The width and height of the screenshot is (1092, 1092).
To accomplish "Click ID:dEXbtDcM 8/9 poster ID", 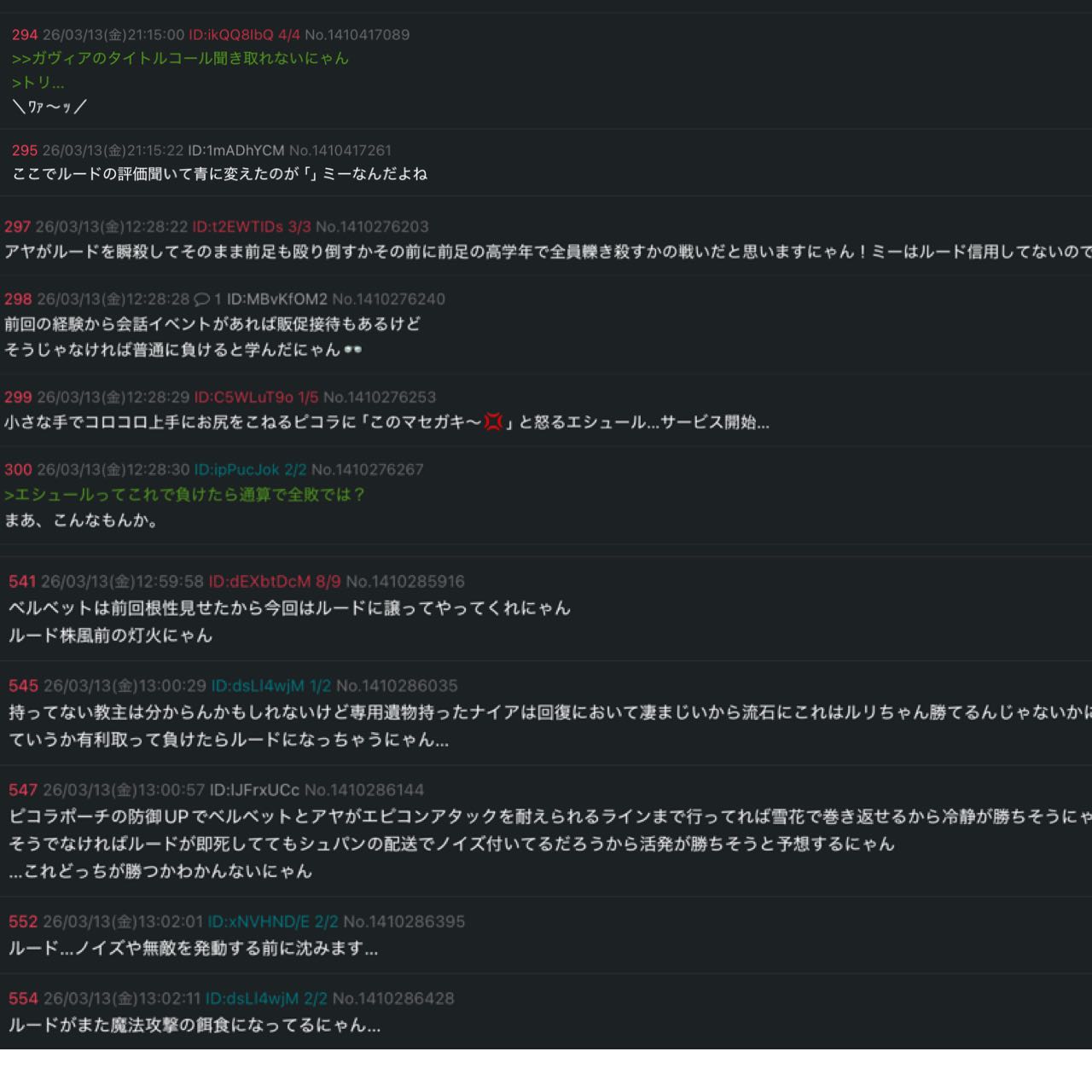I will point(274,582).
